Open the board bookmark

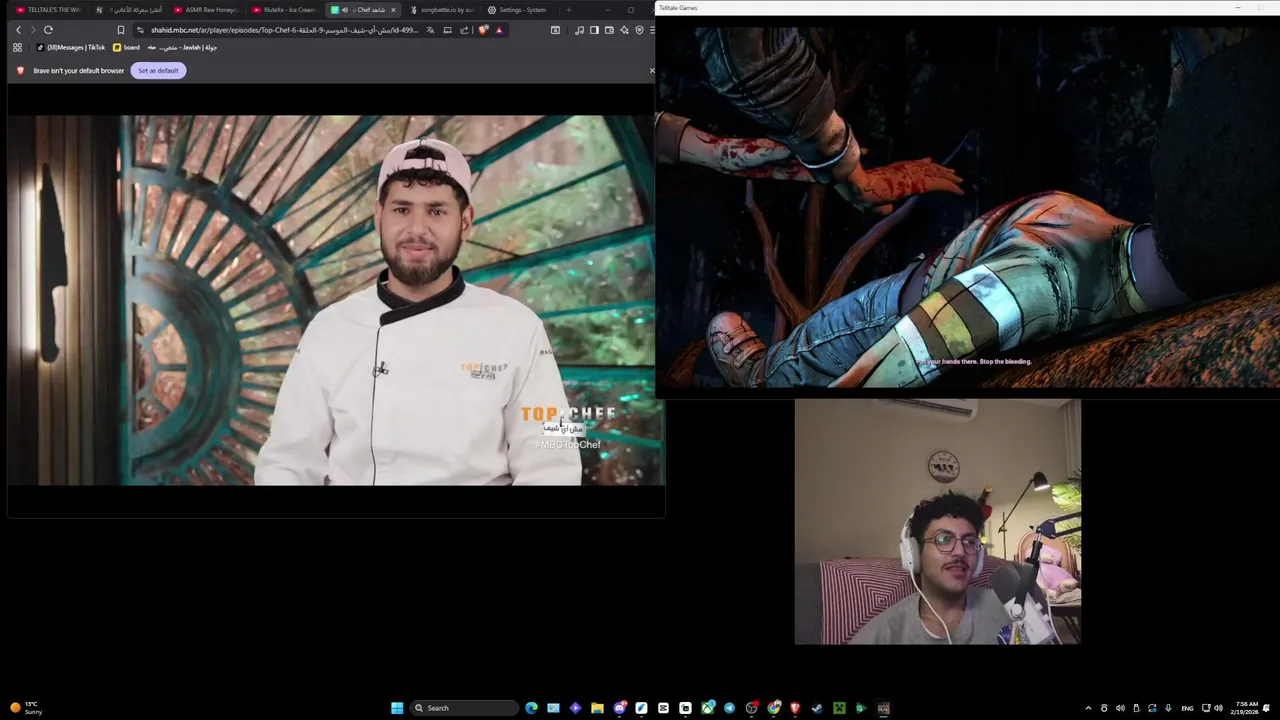click(126, 47)
